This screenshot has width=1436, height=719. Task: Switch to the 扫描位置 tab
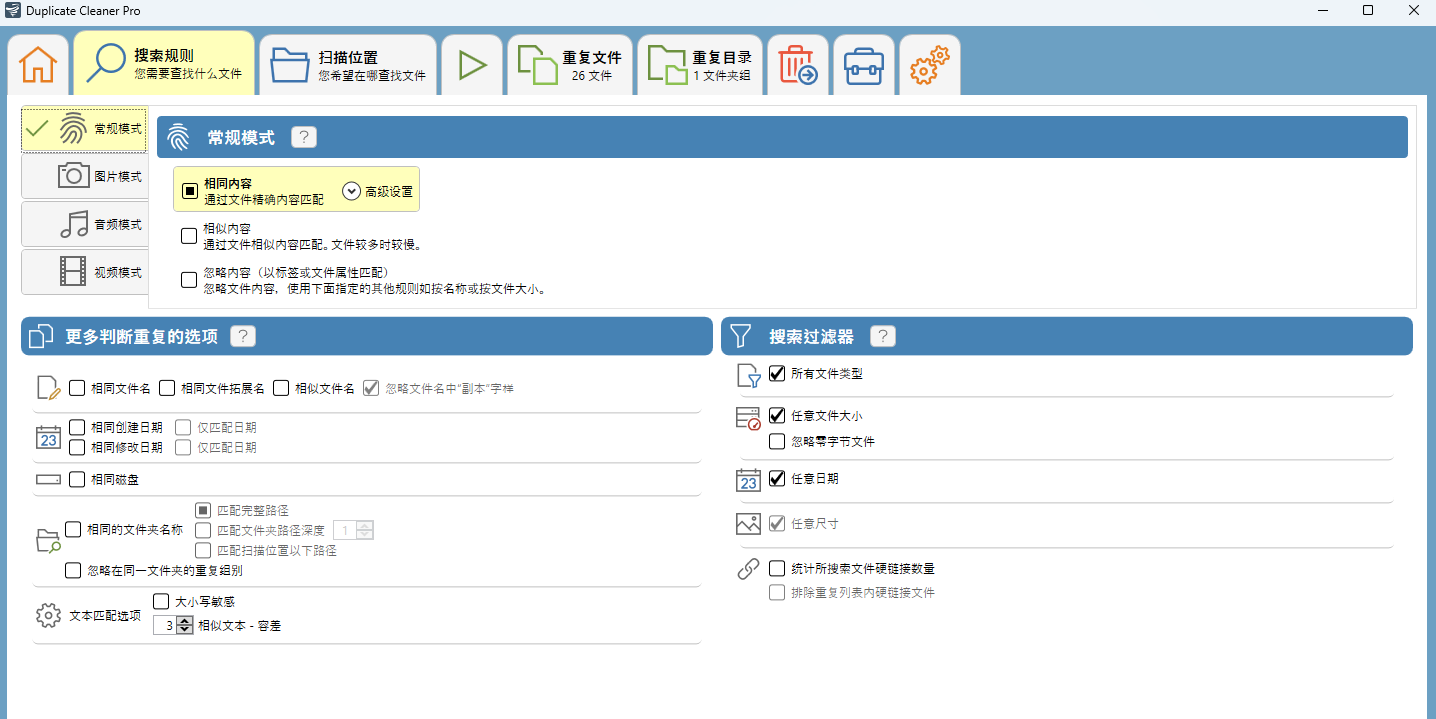tap(348, 63)
